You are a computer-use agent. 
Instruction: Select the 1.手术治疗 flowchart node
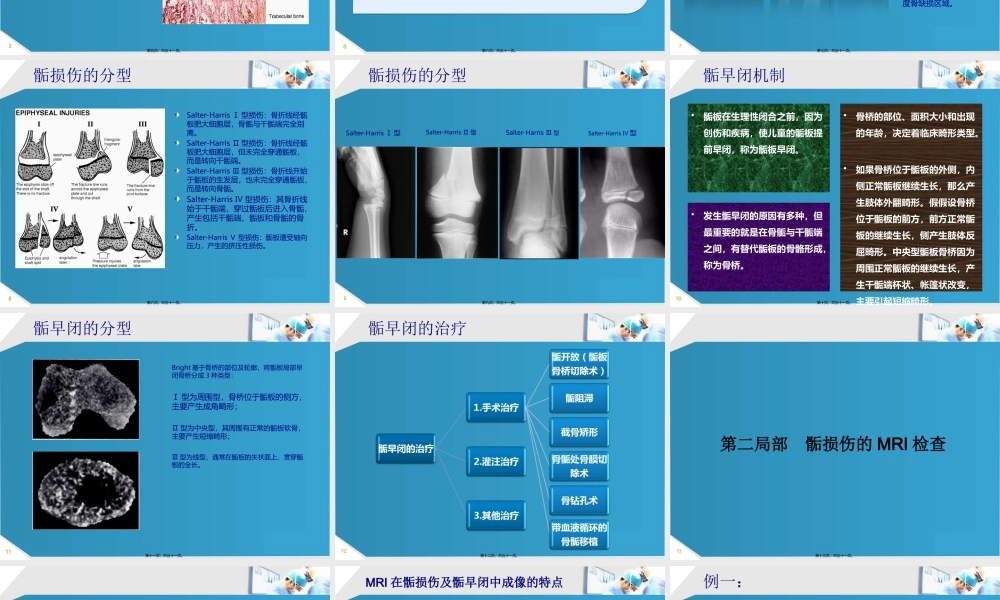pos(496,407)
